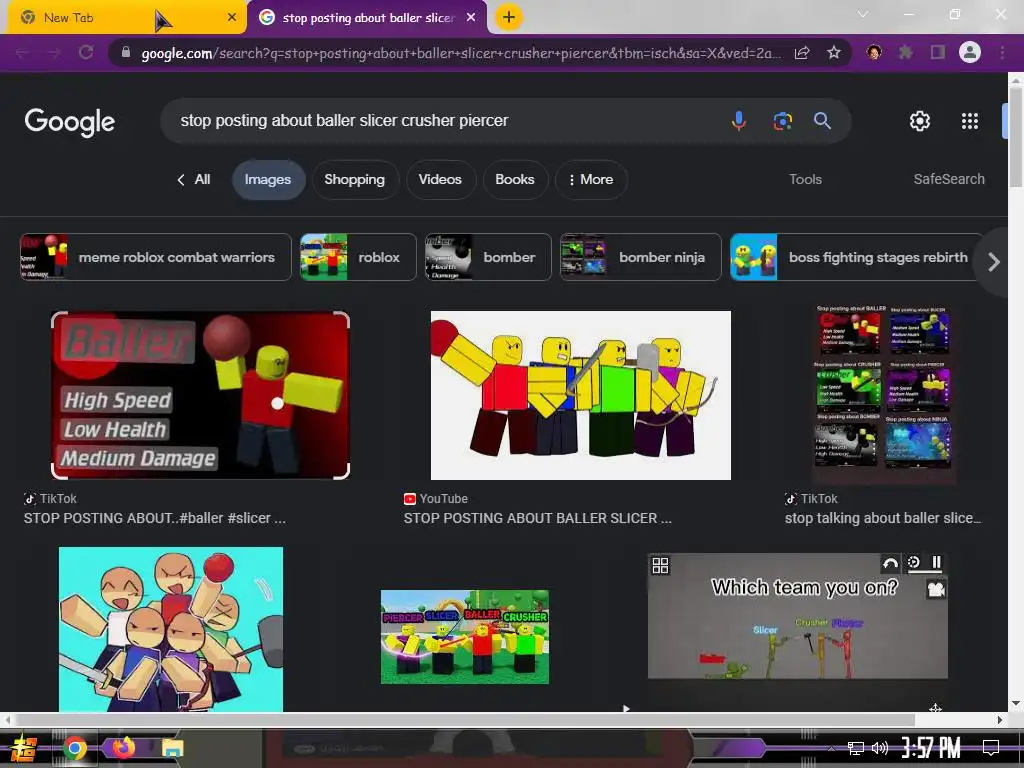The height and width of the screenshot is (768, 1024).
Task: Open the Extensions puzzle piece menu
Action: coord(905,52)
